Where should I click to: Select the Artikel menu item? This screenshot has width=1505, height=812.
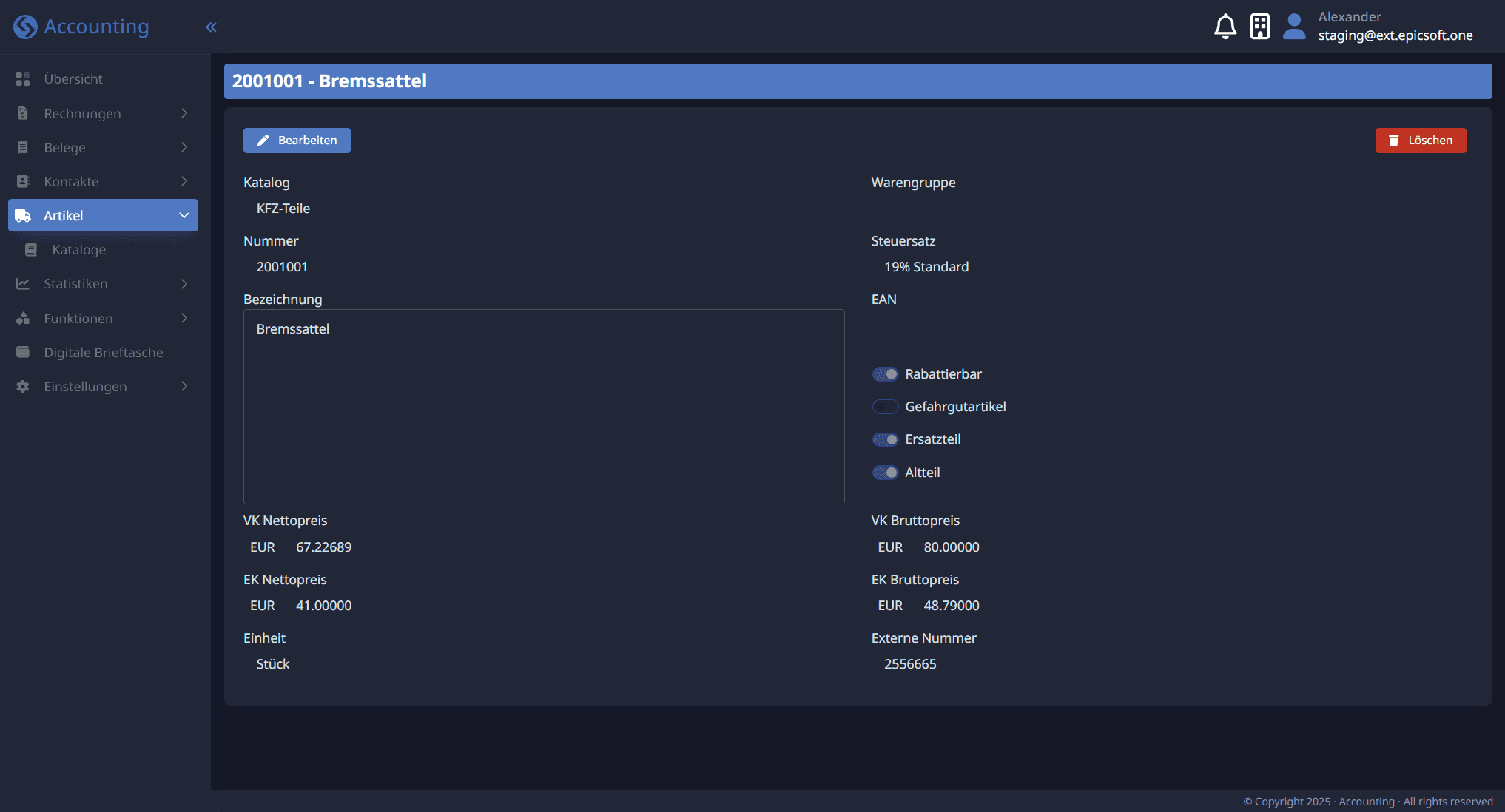pos(103,215)
